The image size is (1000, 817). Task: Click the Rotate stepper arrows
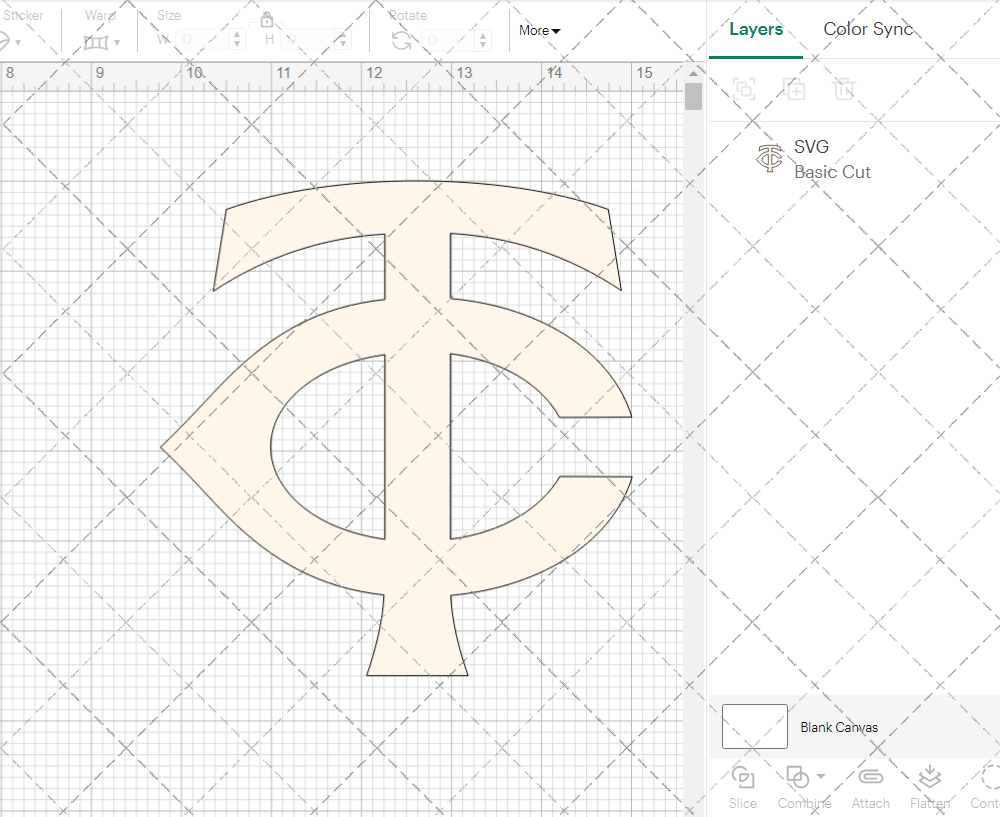(x=483, y=40)
